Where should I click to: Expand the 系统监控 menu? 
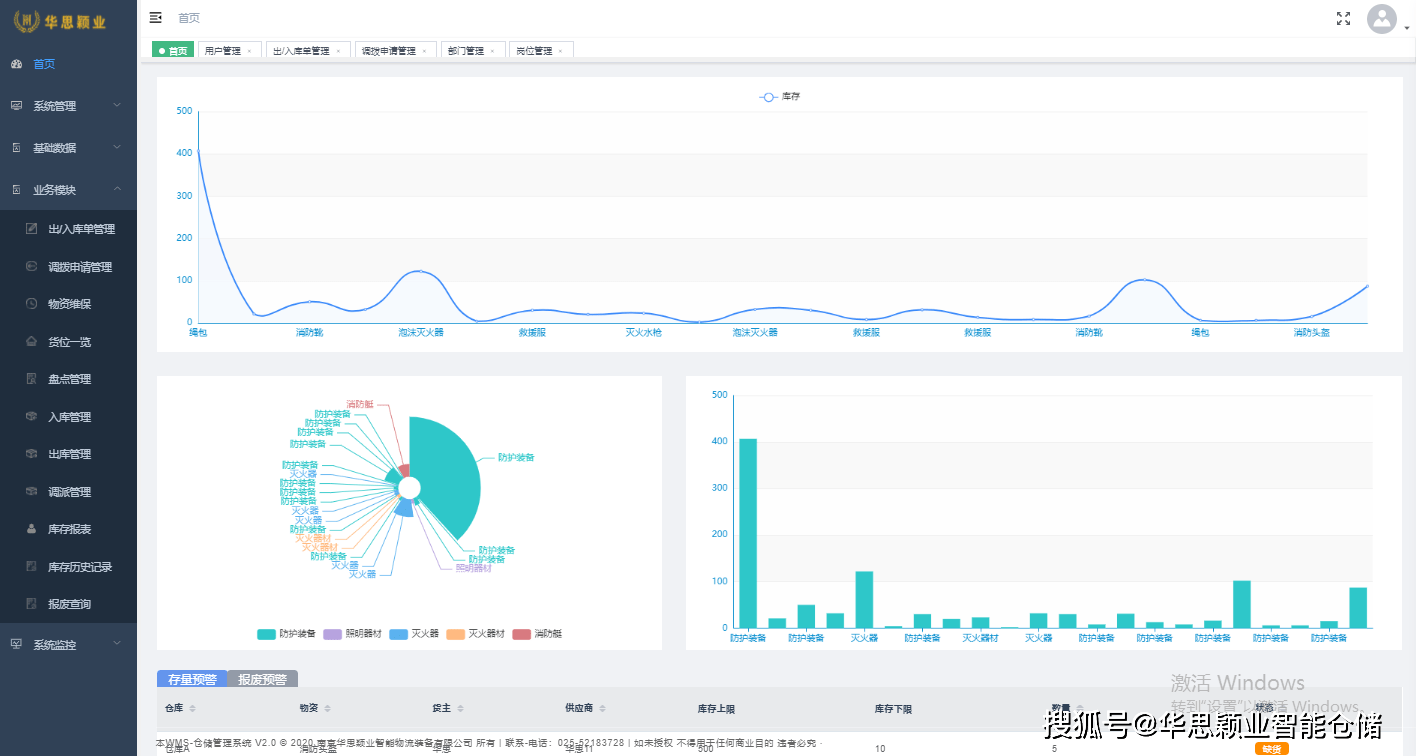(68, 645)
